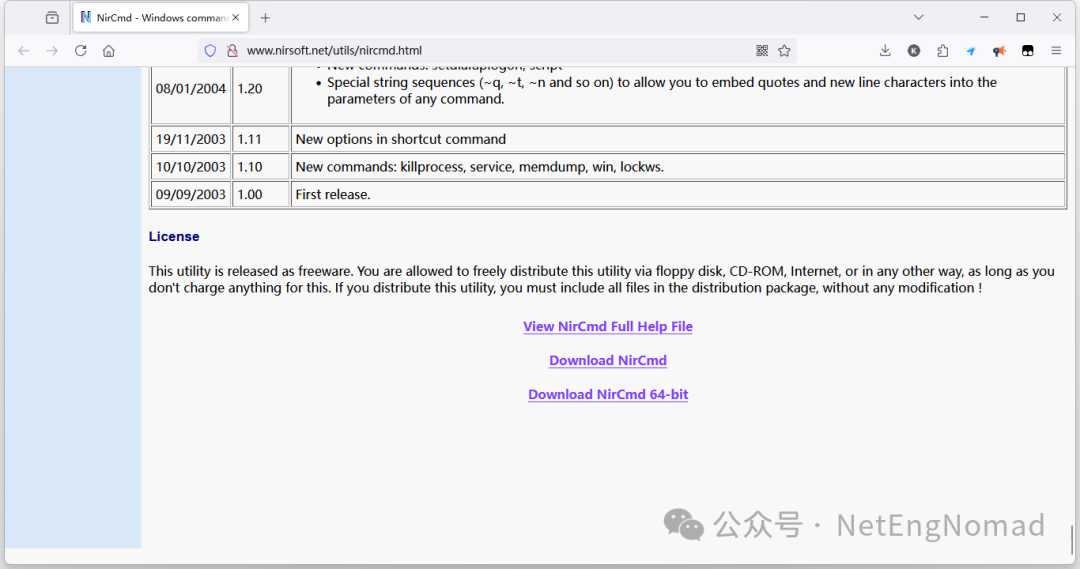Open the QR code icon in address bar
This screenshot has height=569, width=1080.
(x=762, y=50)
